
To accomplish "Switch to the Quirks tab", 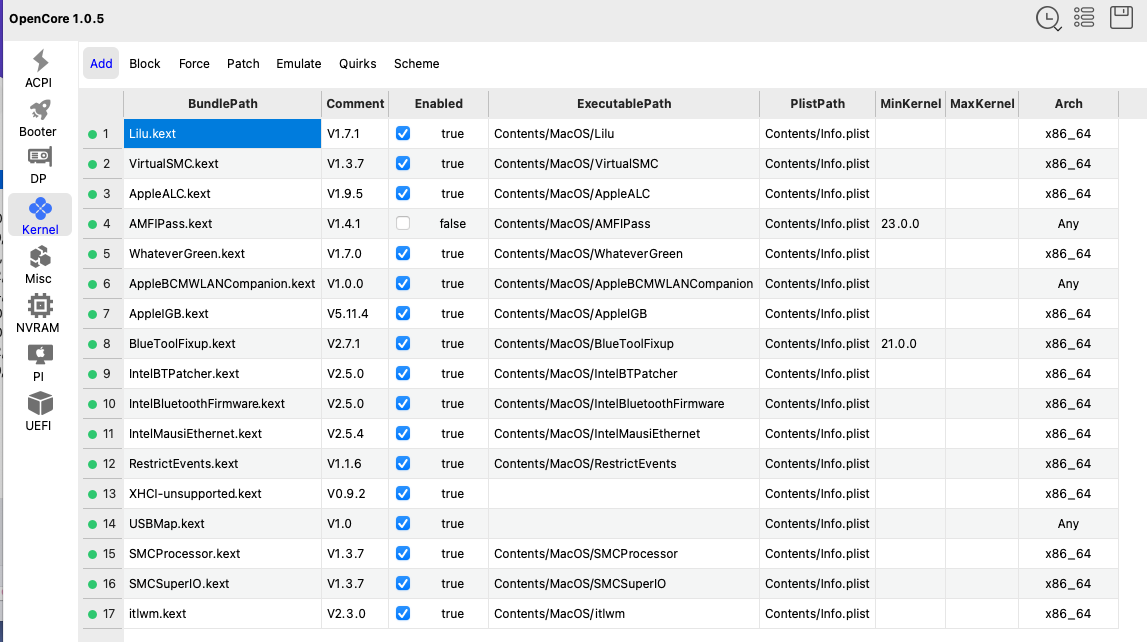I will [358, 63].
